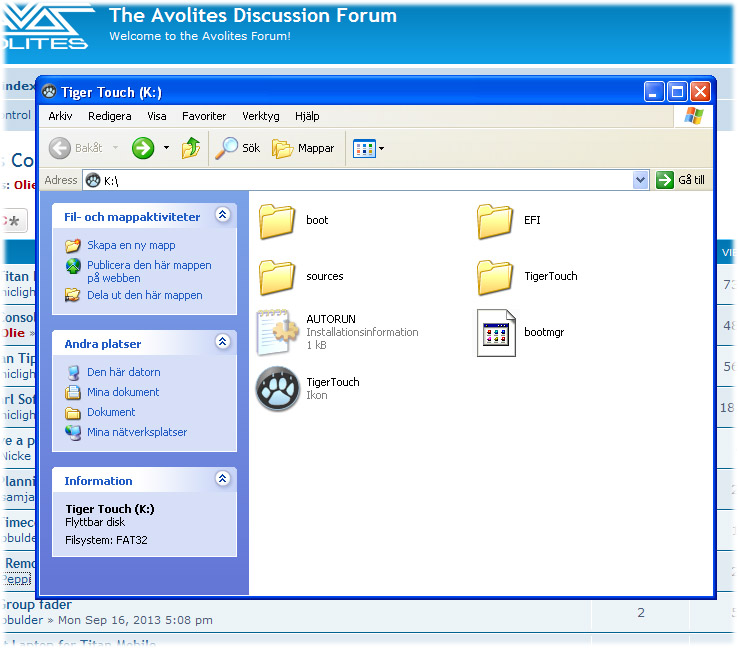Open the Views dropdown arrow
738x648 pixels.
point(382,149)
